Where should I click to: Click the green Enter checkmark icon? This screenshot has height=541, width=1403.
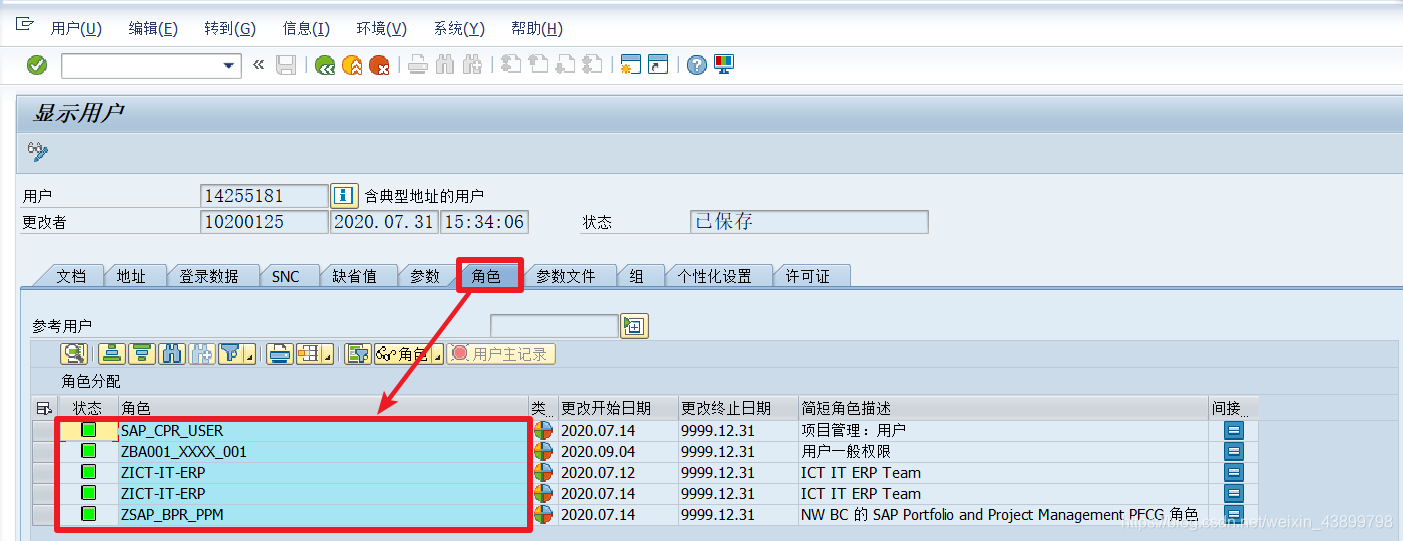tap(37, 65)
